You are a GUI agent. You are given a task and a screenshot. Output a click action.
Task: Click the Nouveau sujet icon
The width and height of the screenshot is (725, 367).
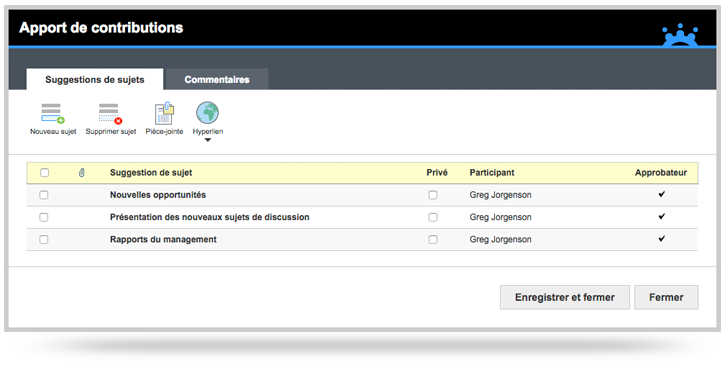[x=53, y=114]
